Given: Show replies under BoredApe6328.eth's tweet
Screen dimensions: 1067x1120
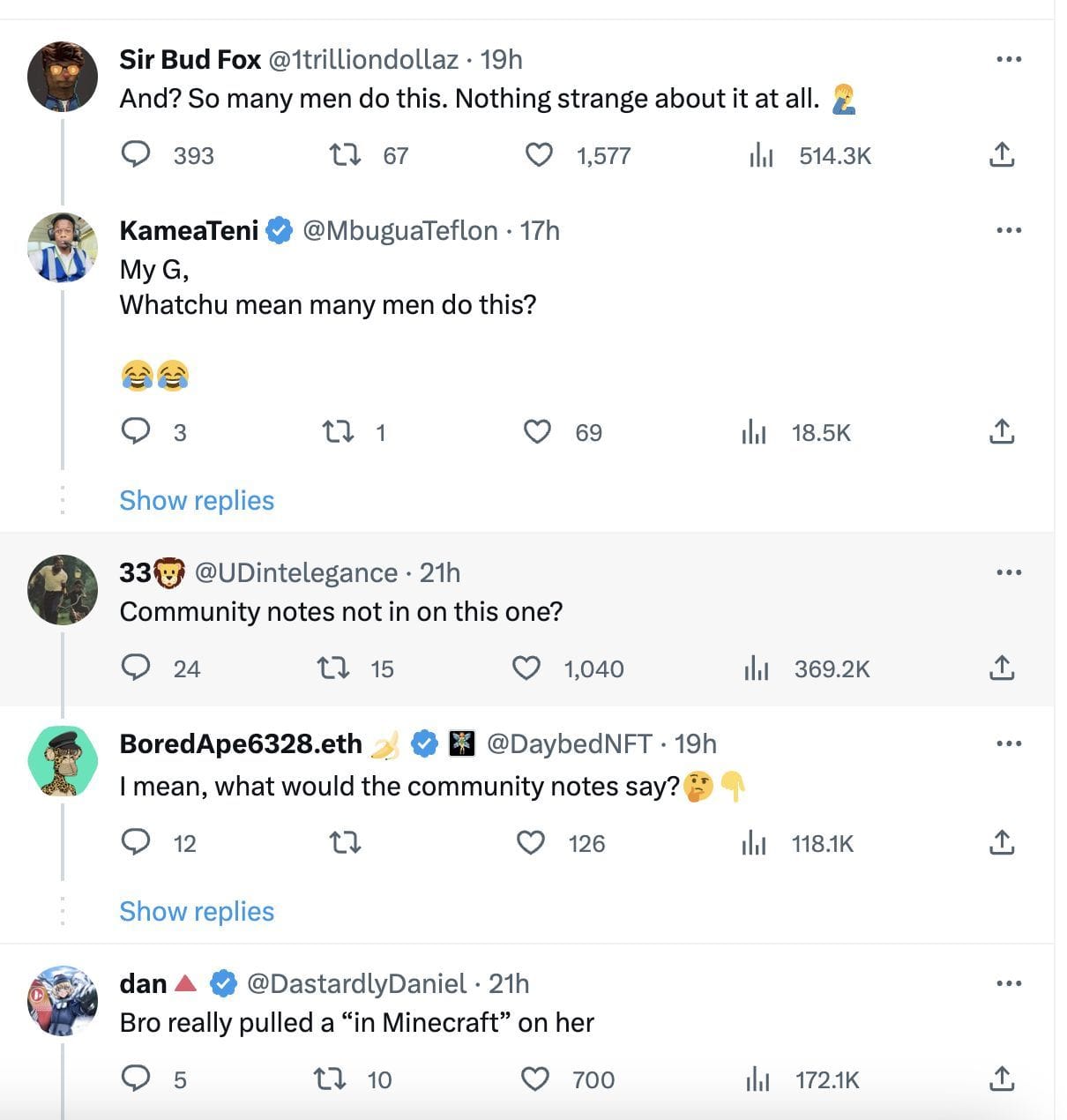Looking at the screenshot, I should [x=197, y=911].
